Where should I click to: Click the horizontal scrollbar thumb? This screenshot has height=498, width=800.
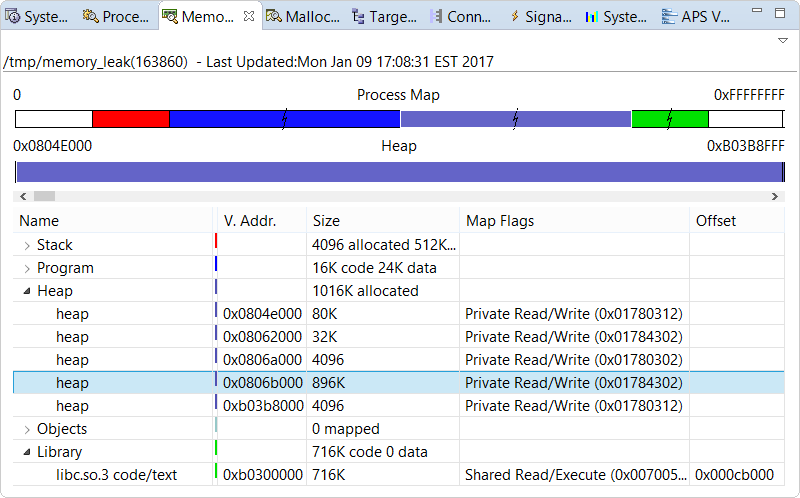44,197
